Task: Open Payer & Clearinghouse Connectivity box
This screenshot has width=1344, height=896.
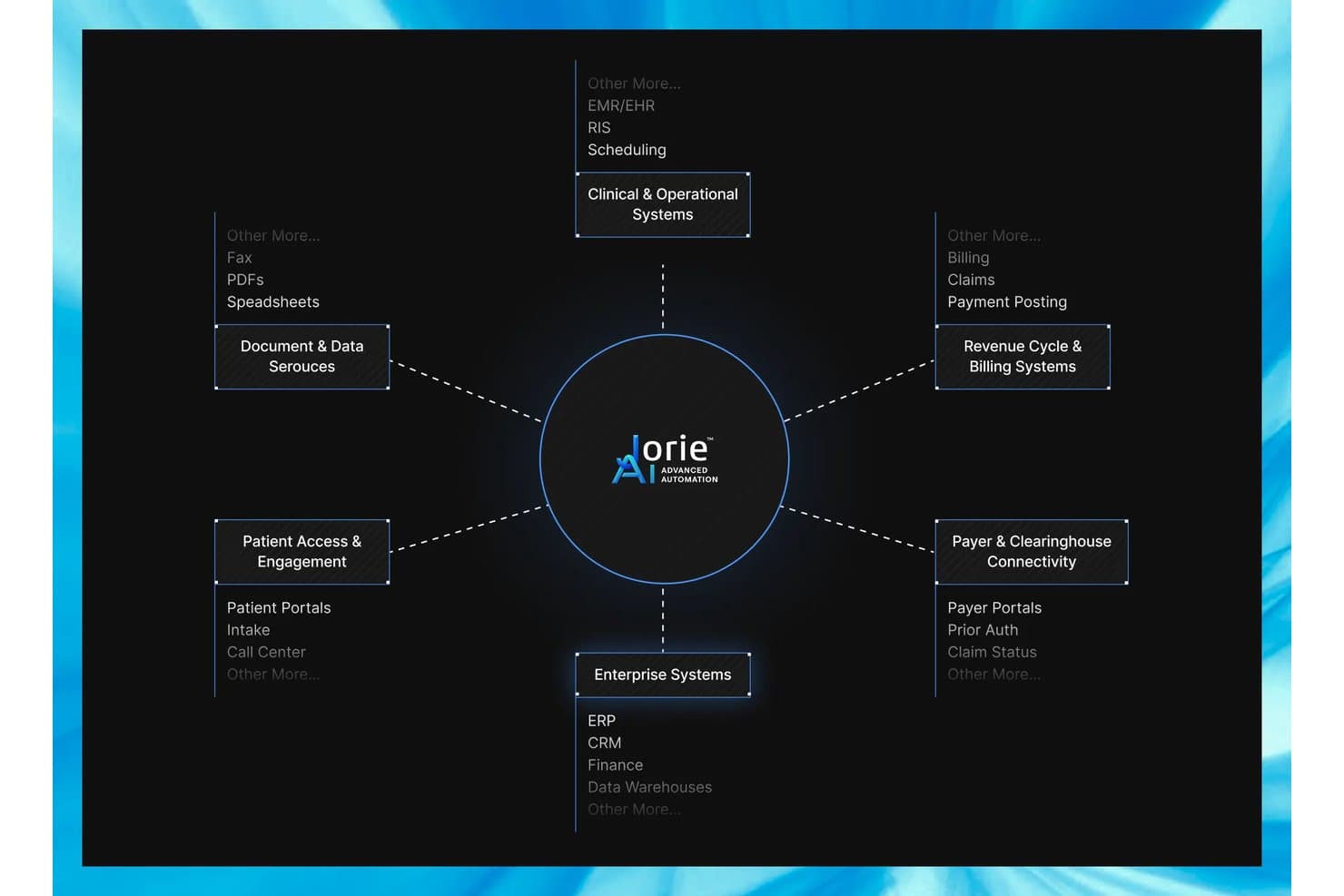Action: pos(1032,552)
